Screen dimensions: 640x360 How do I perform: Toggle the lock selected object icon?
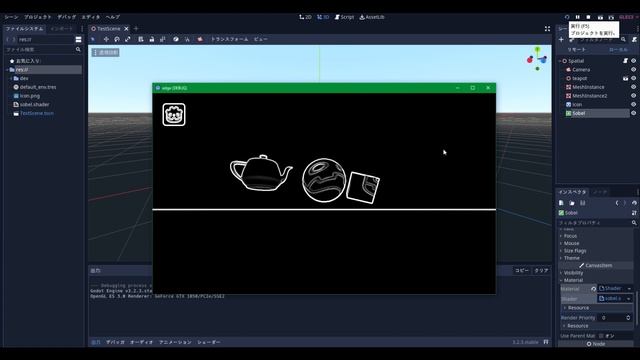click(x=152, y=39)
